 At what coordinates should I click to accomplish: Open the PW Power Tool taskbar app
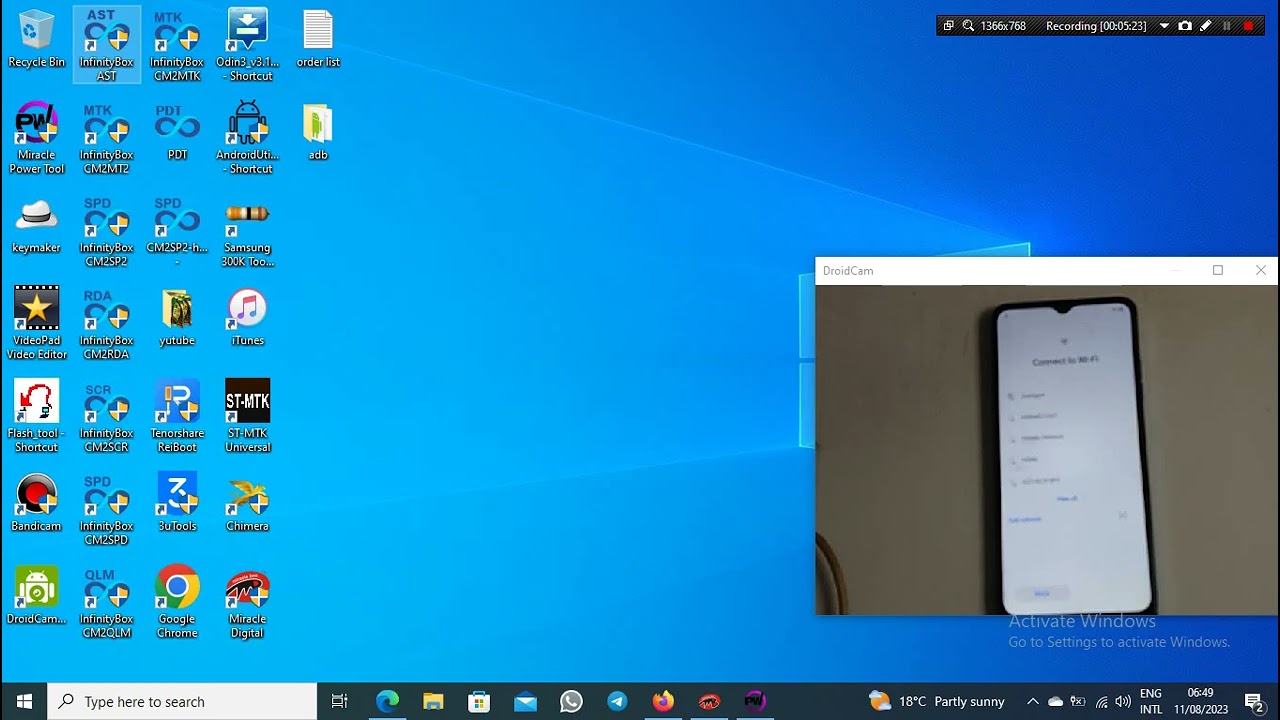coord(755,701)
